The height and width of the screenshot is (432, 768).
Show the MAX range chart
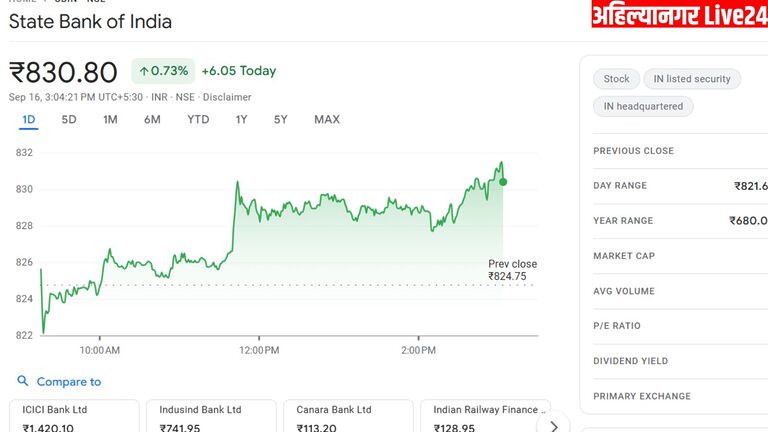tap(327, 120)
